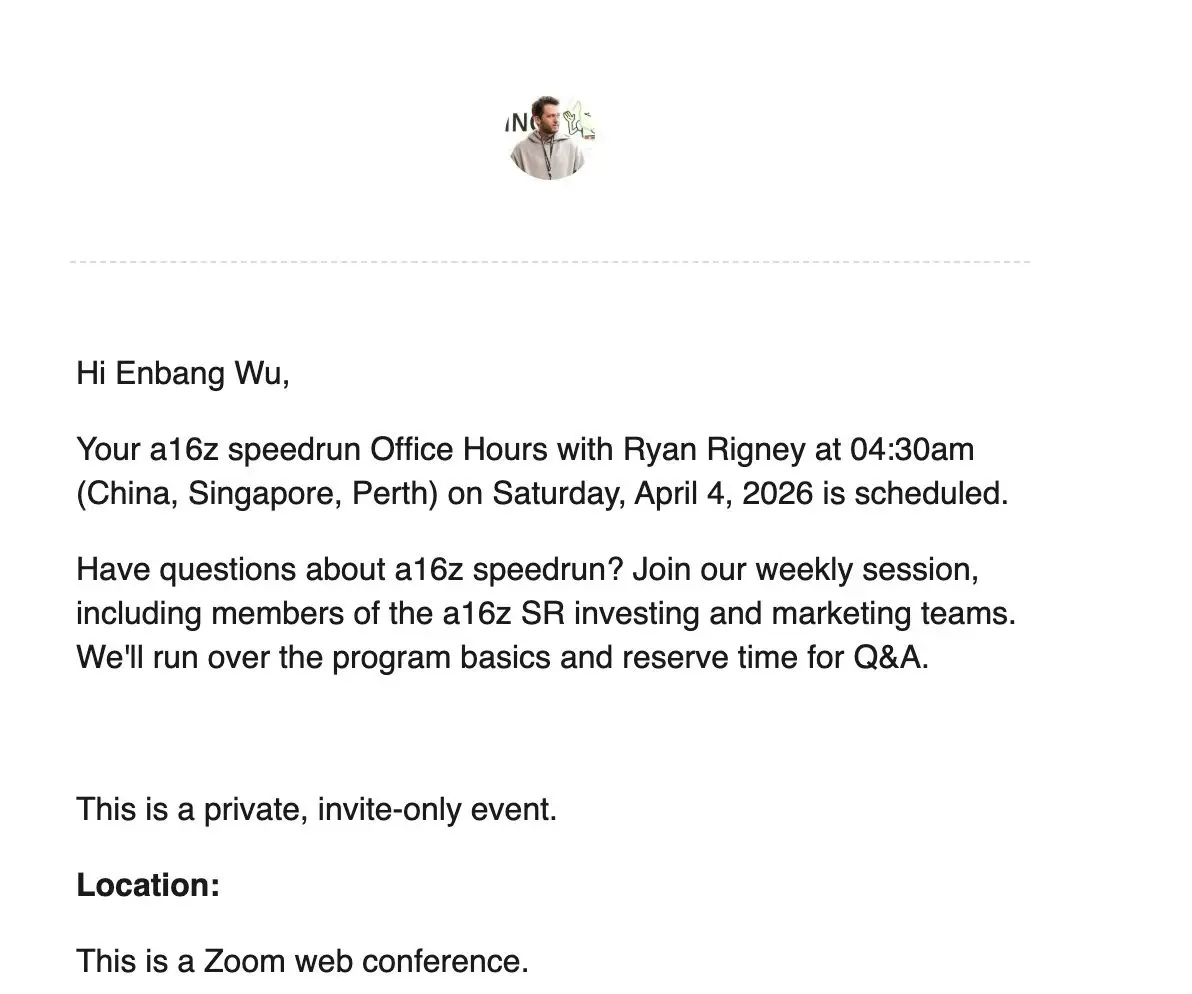This screenshot has width=1192, height=994.
Task: Click the date 'Saturday, April 4, 2026'
Action: [652, 493]
